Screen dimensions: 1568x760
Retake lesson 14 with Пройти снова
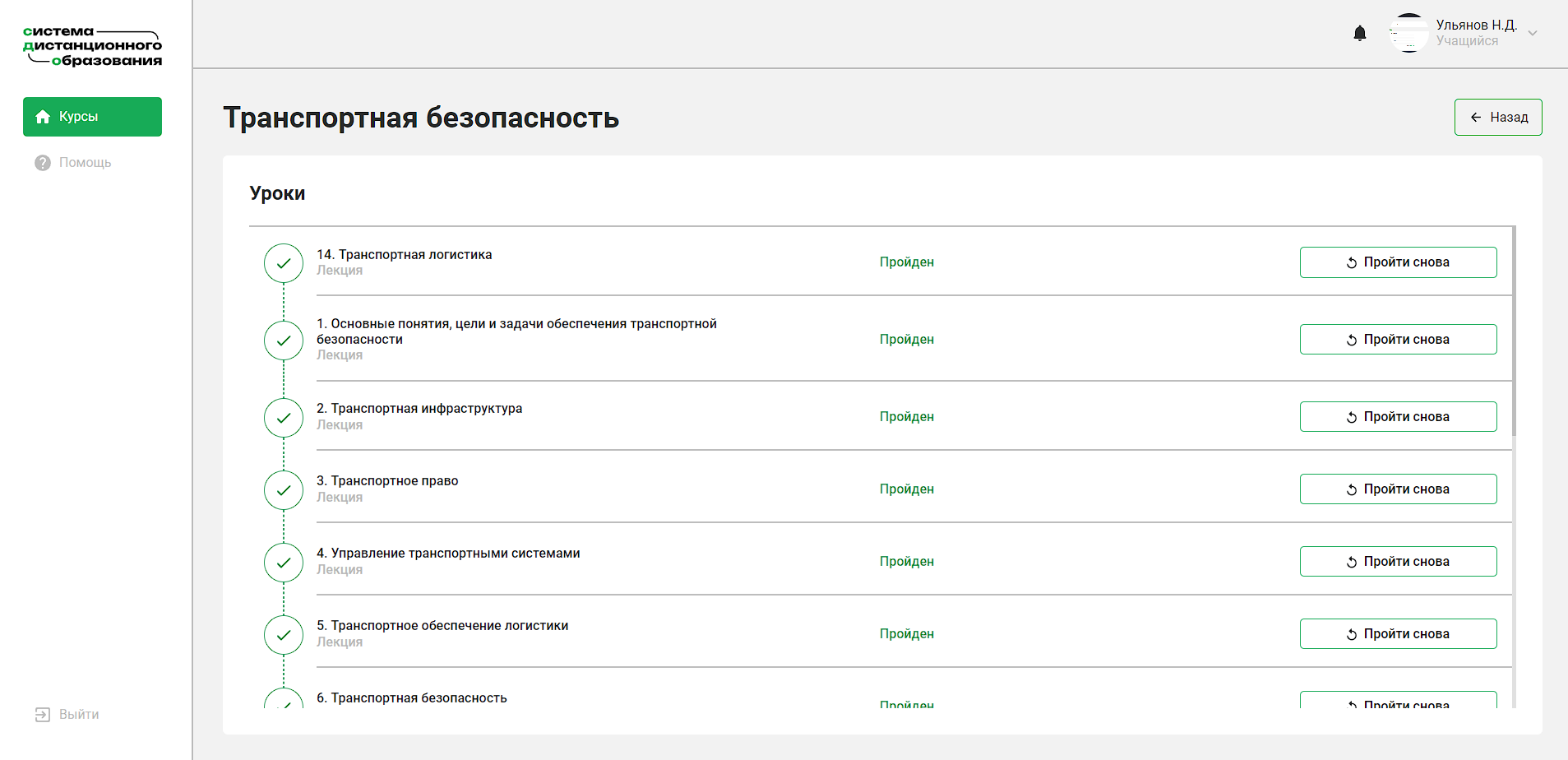[x=1398, y=262]
